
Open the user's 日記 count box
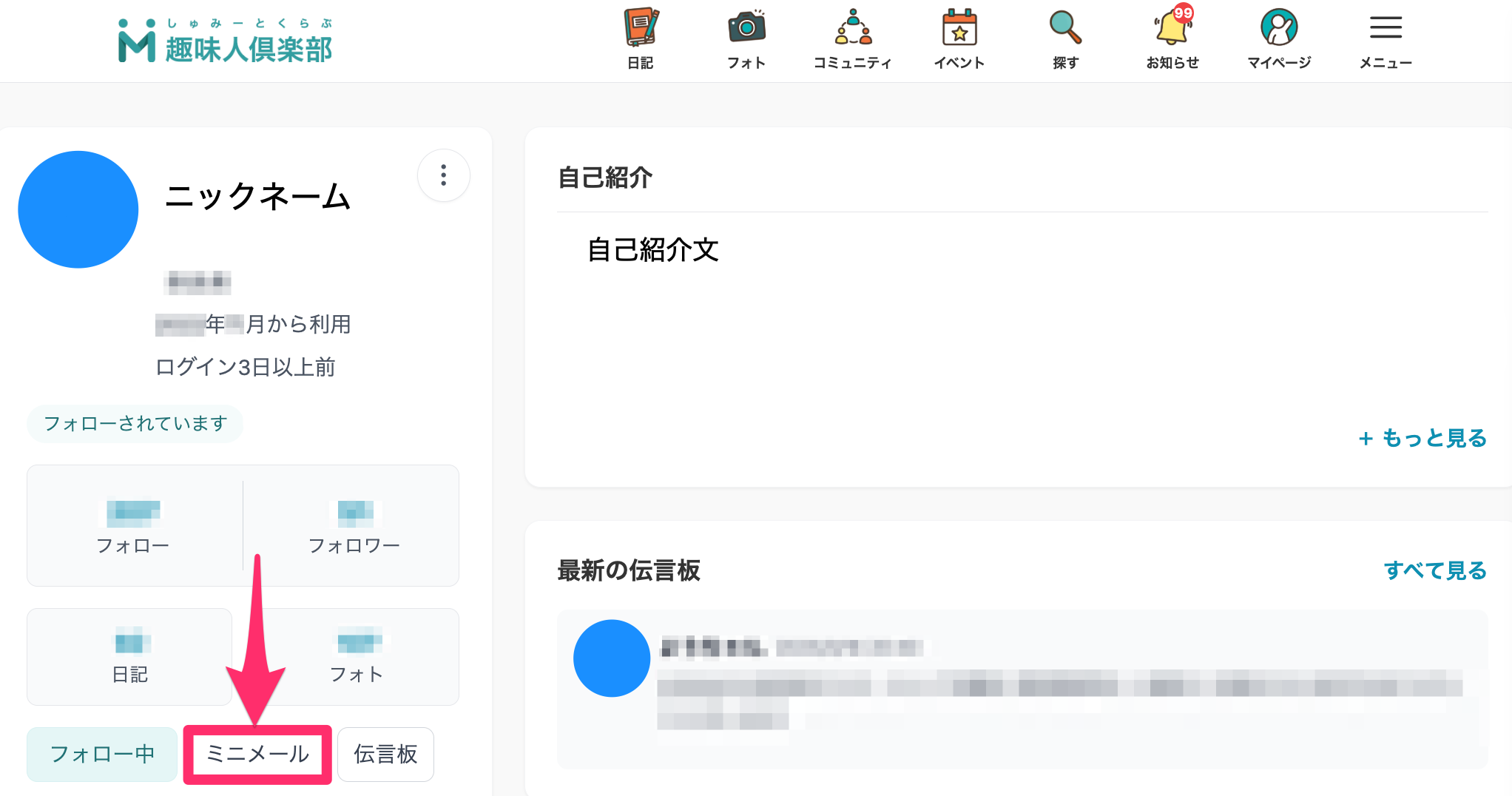pos(129,657)
